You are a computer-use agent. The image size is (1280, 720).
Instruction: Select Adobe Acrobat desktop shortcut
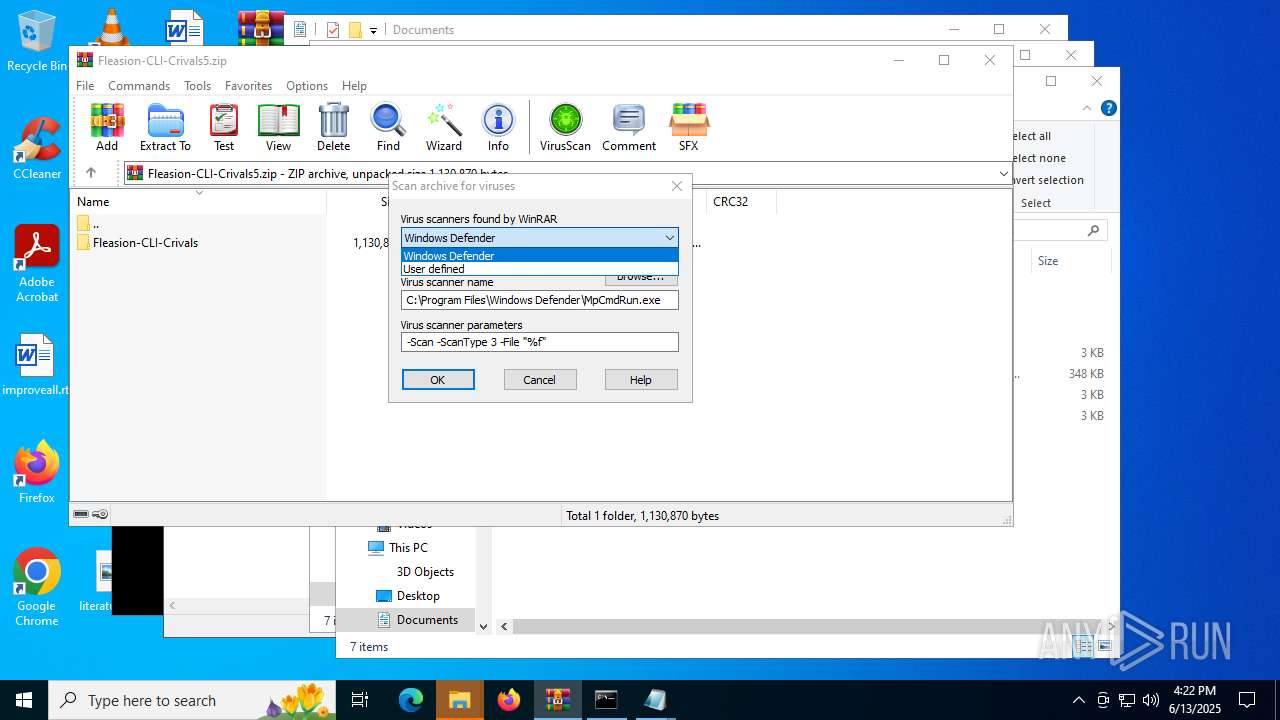pos(37,264)
